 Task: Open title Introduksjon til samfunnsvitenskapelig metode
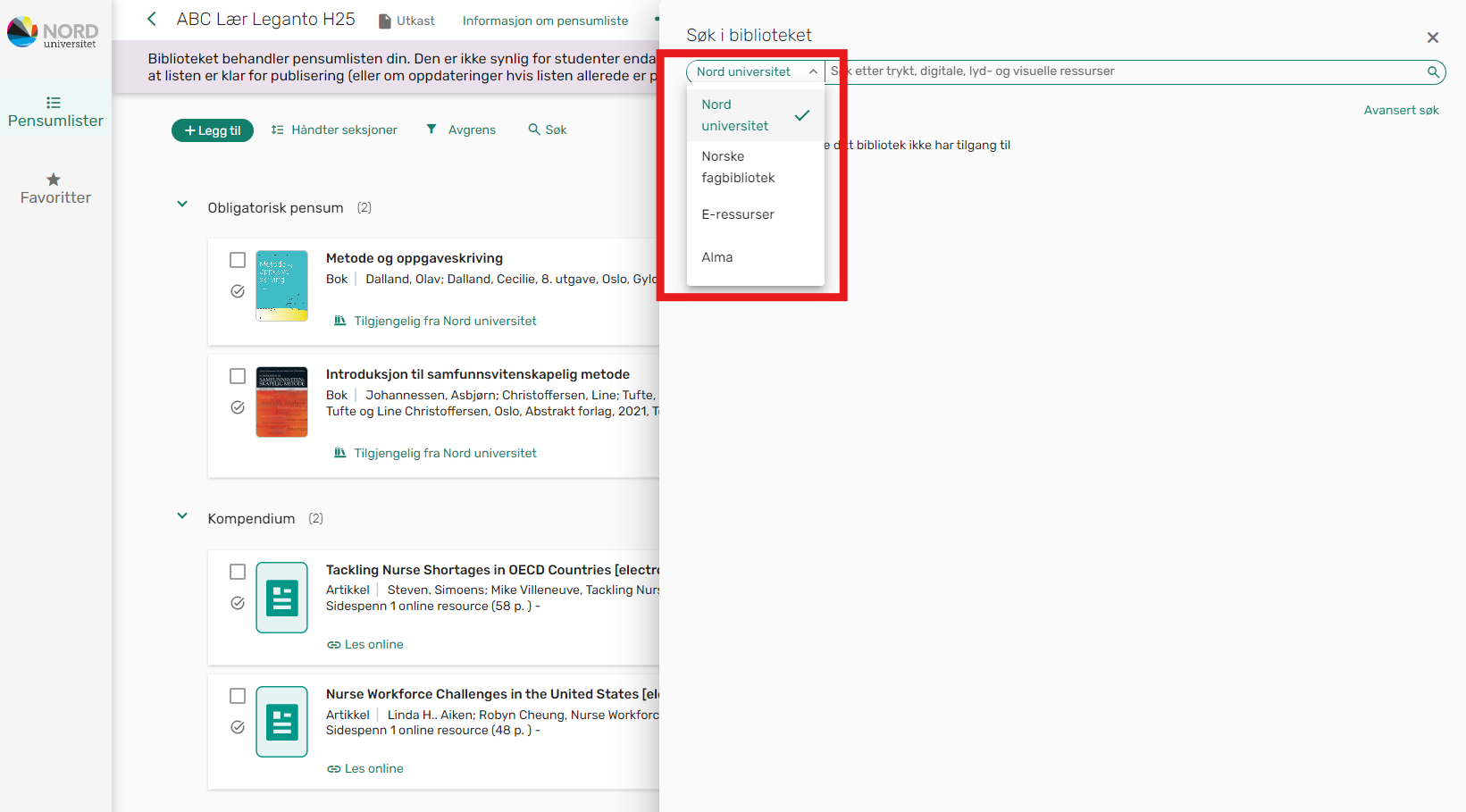478,374
